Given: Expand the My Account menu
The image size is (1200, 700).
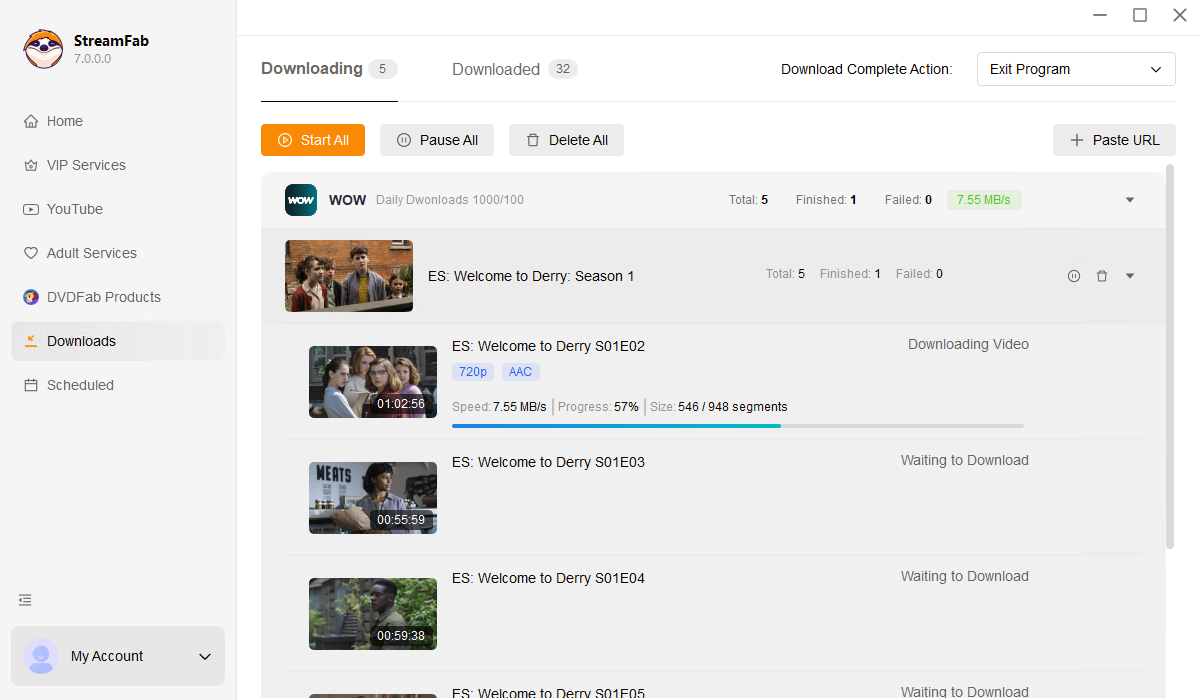Looking at the screenshot, I should [205, 657].
